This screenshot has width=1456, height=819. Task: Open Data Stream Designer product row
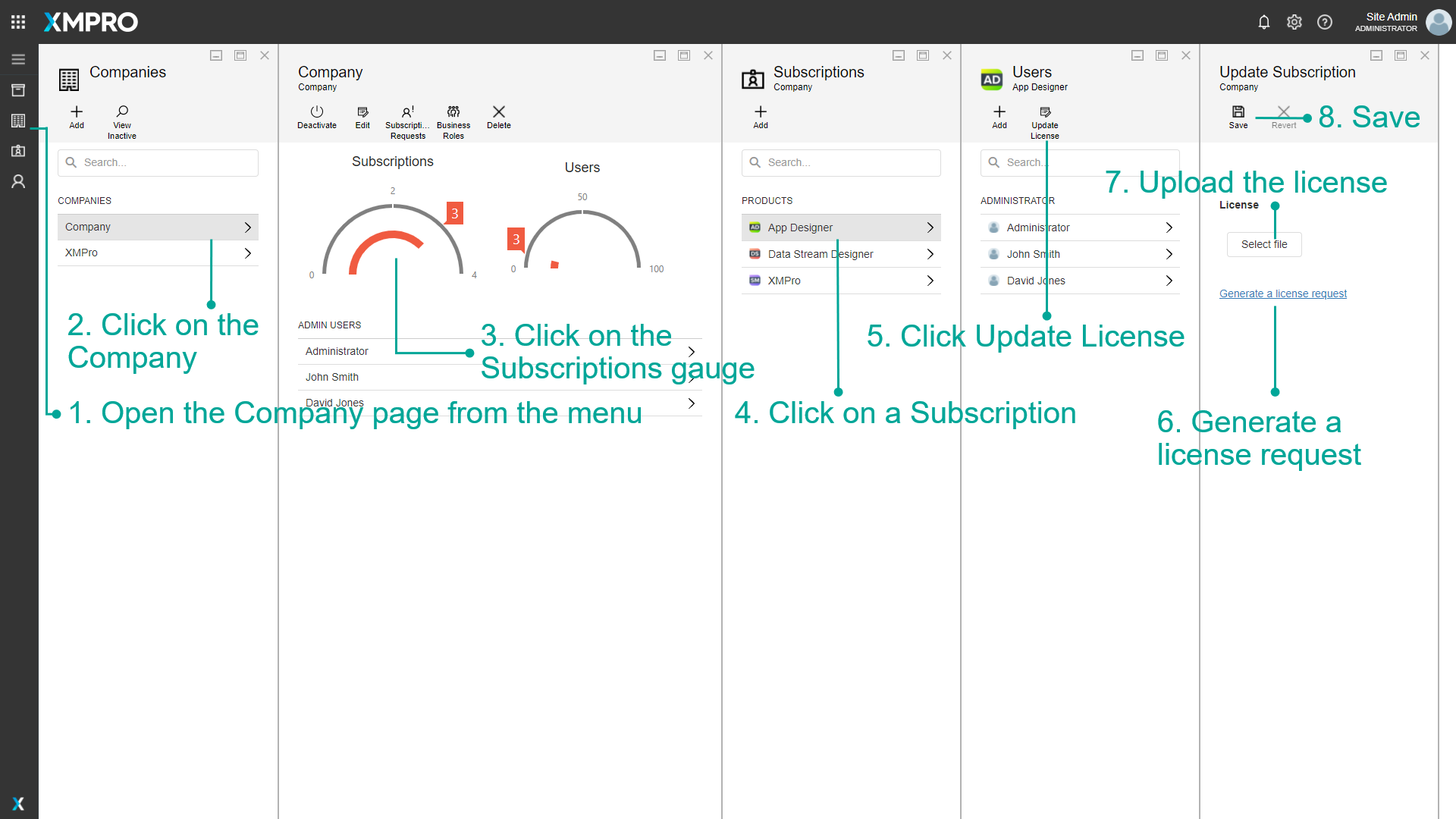click(841, 254)
